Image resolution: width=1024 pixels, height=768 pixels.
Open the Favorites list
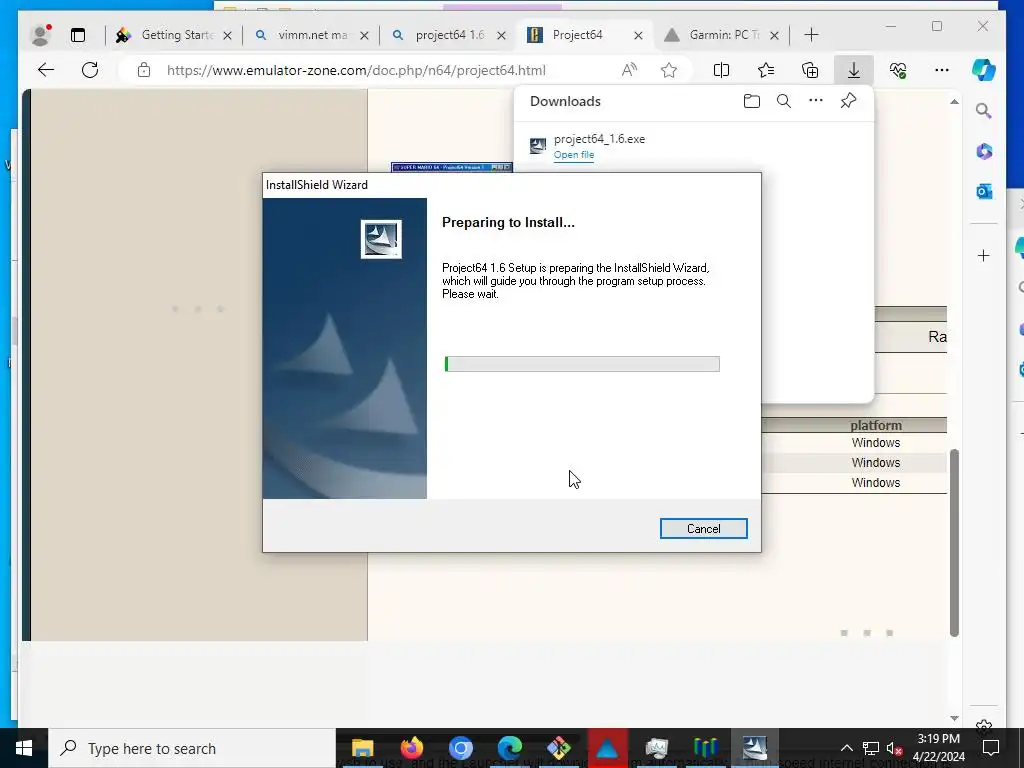(x=765, y=70)
